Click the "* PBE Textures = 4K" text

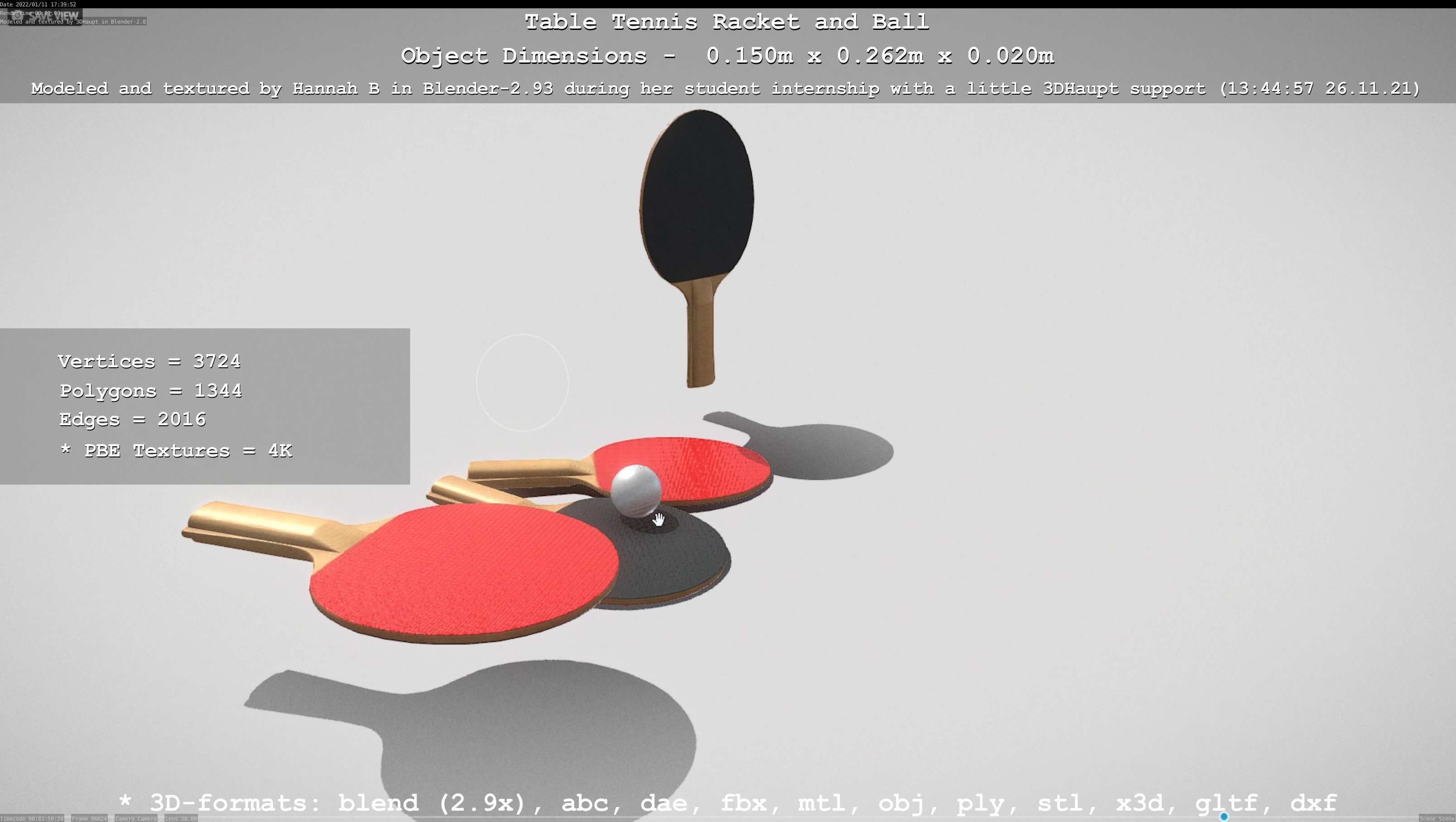click(x=176, y=451)
